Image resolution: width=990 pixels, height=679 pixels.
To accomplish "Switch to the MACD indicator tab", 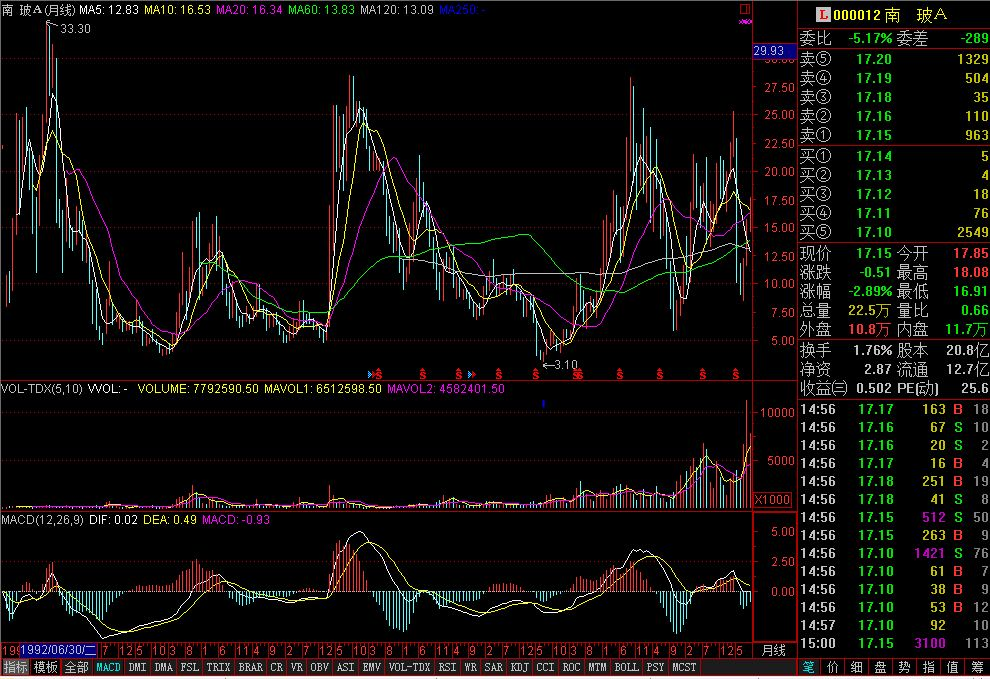I will point(108,667).
